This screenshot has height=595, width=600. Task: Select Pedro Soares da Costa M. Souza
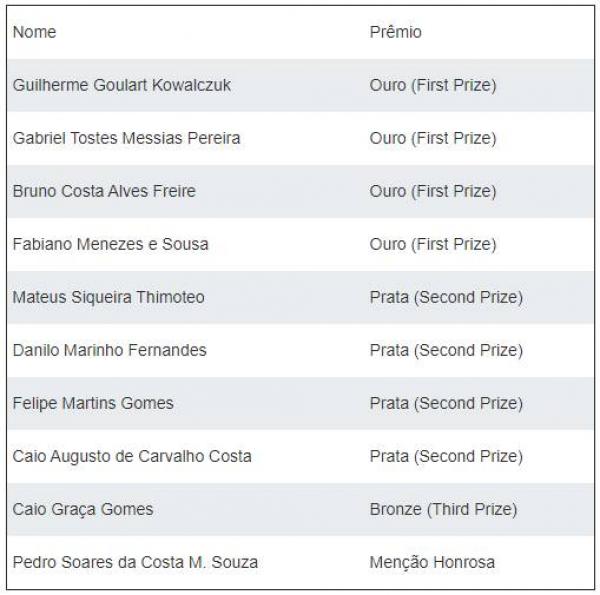135,562
